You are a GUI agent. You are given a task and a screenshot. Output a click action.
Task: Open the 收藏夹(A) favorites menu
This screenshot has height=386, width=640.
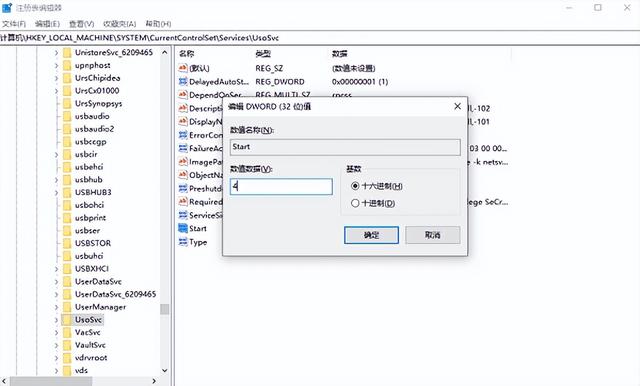pos(120,24)
